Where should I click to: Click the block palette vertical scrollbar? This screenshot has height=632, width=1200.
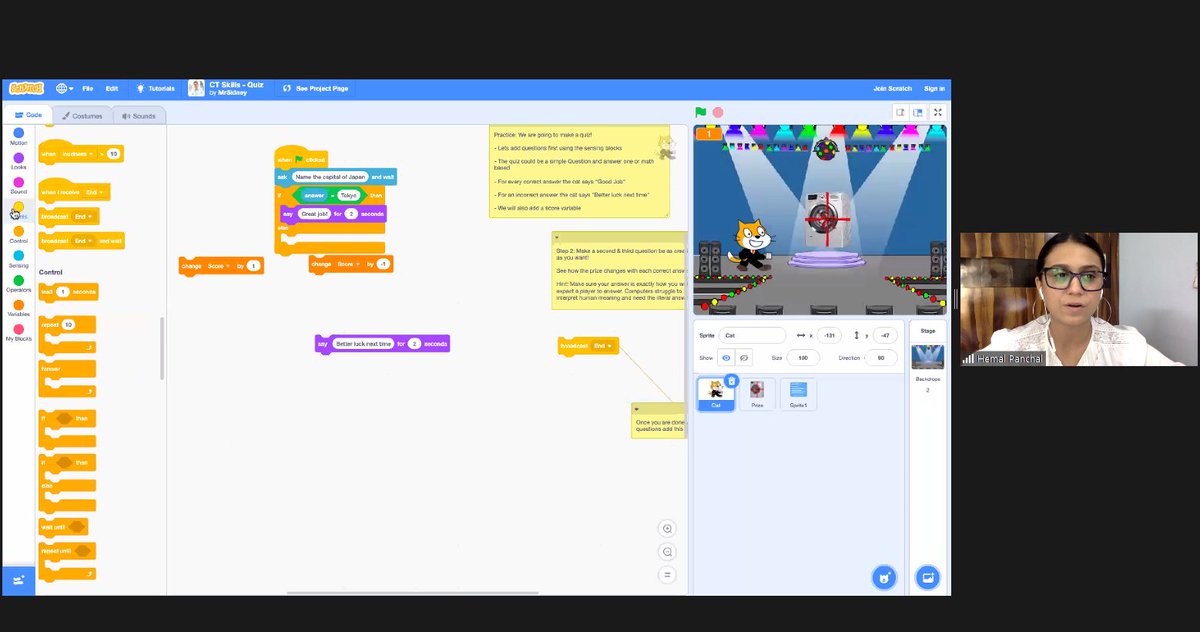click(162, 348)
